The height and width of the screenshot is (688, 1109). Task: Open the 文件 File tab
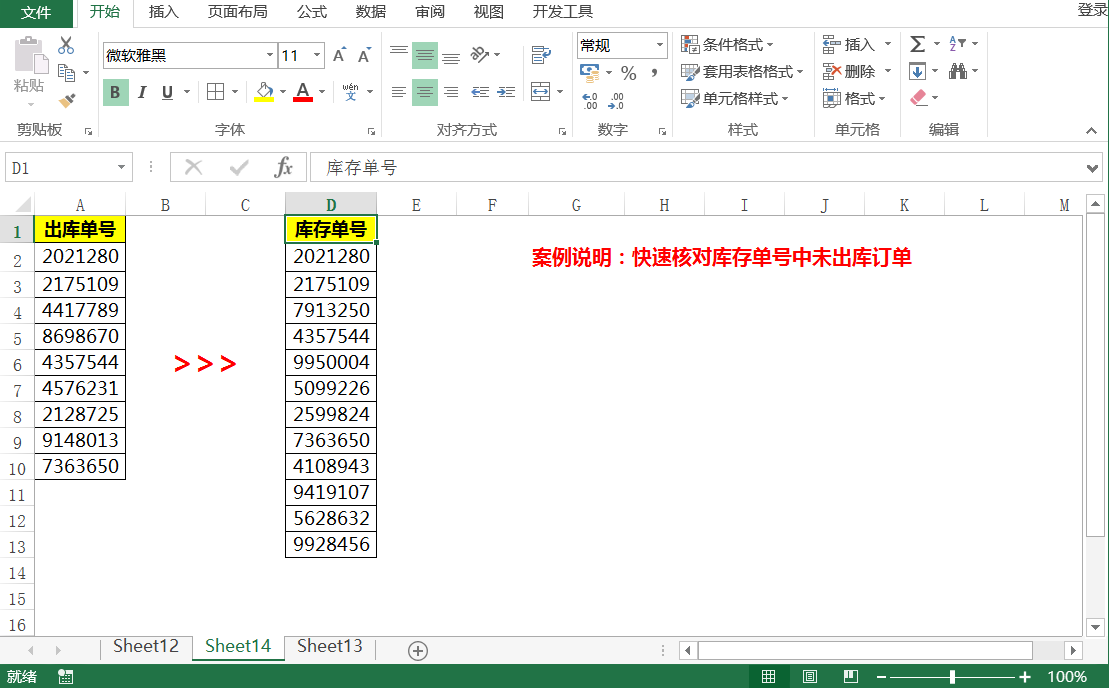coord(36,13)
